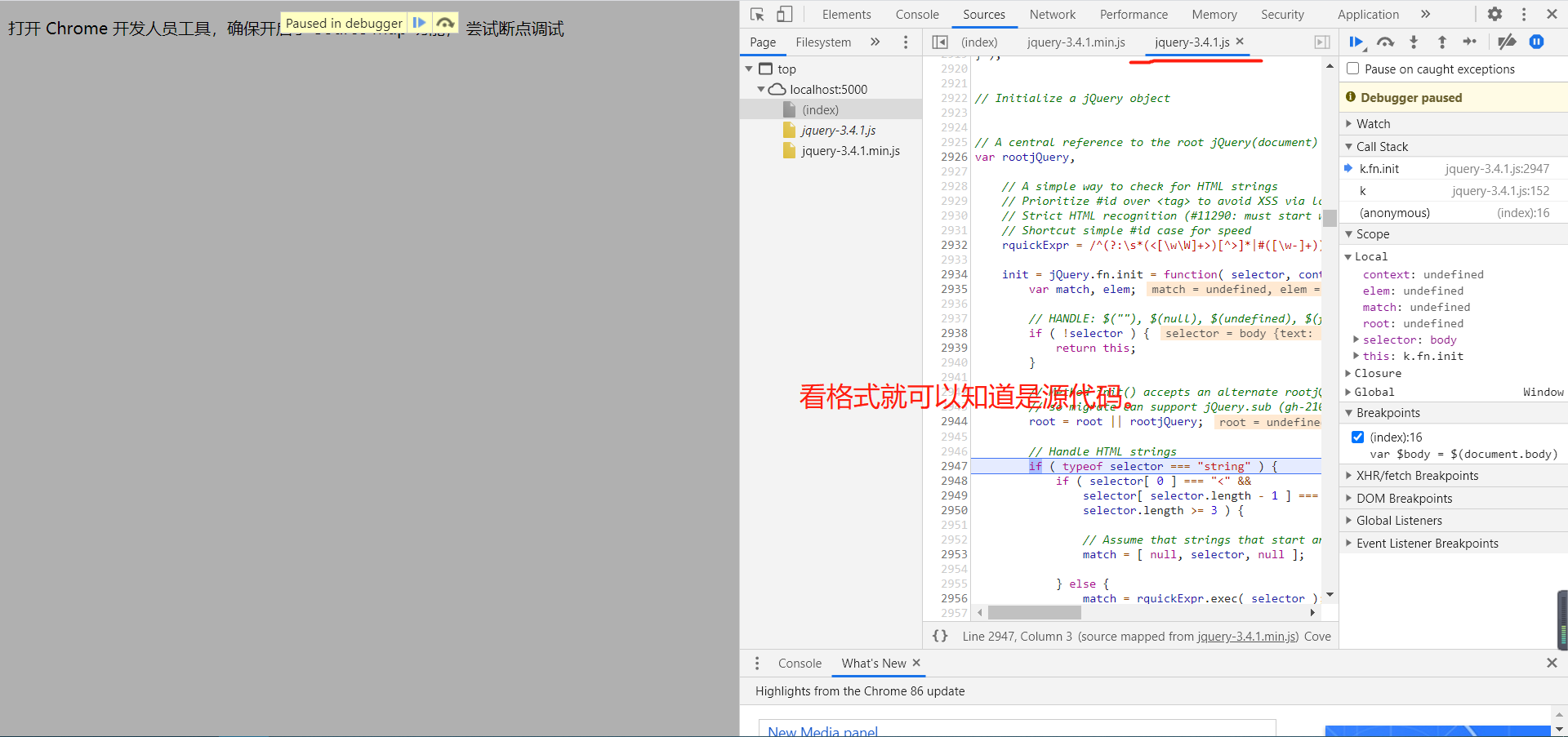The height and width of the screenshot is (737, 1568).
Task: Expand XHR/fetch Breakpoints section
Action: [x=1417, y=476]
